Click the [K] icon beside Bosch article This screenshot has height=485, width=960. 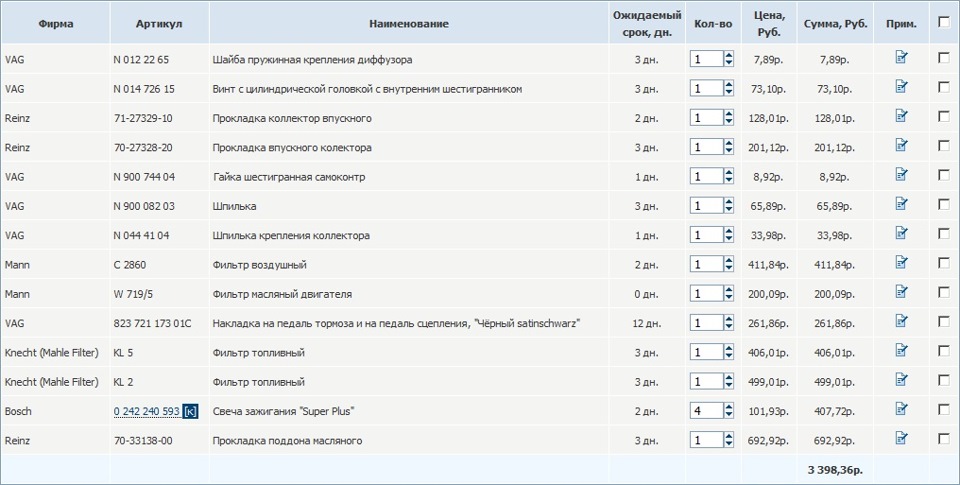(x=191, y=411)
